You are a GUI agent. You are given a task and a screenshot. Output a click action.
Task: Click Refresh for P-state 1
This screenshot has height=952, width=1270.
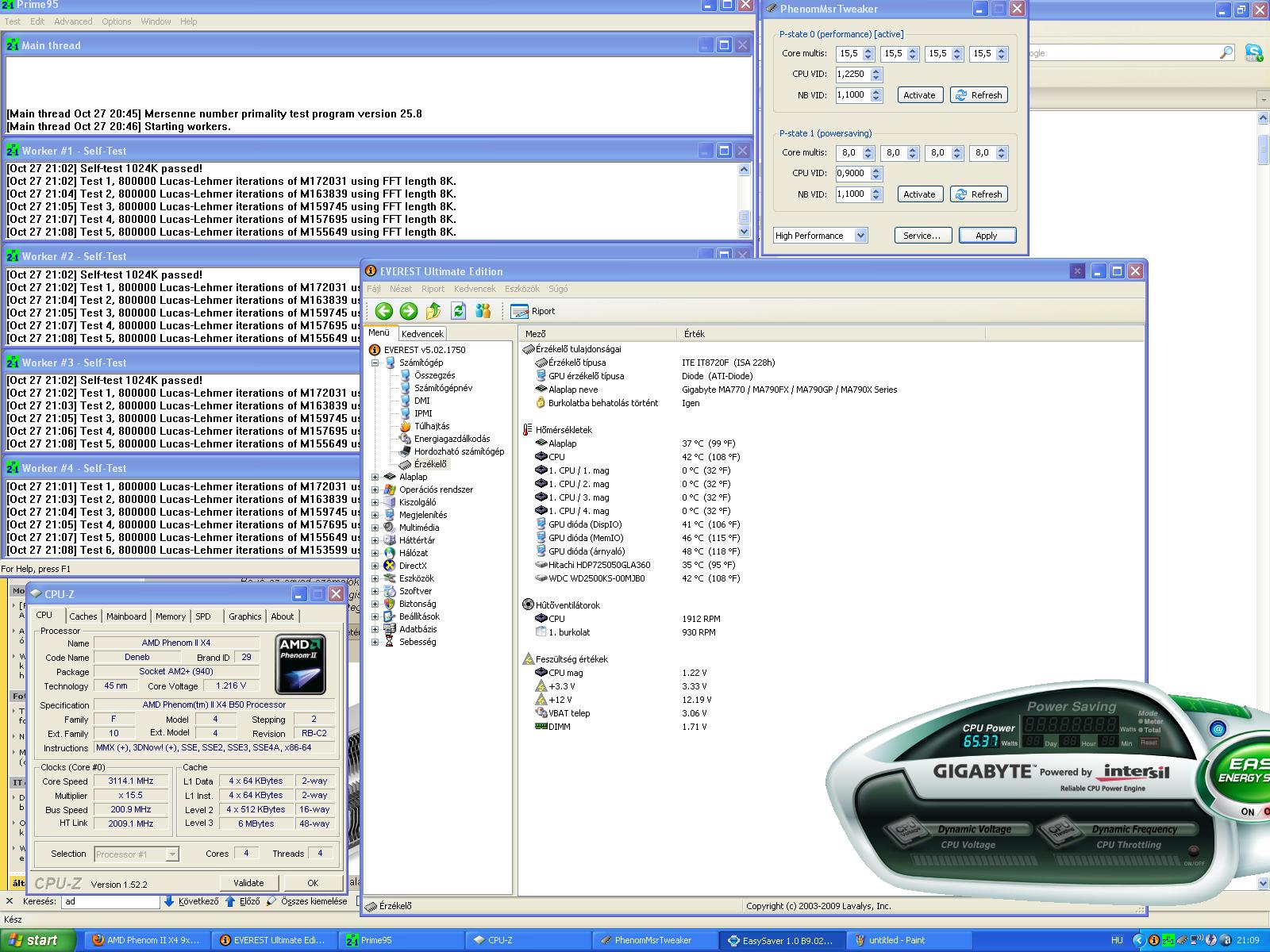tap(979, 194)
